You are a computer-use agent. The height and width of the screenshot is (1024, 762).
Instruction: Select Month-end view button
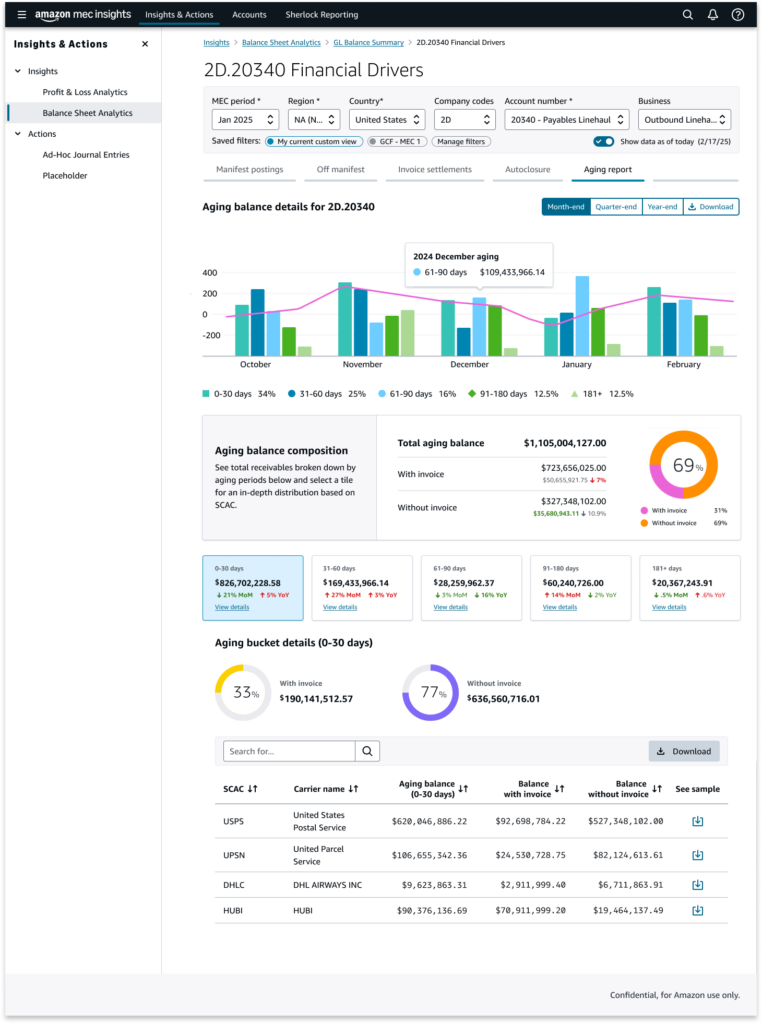565,206
